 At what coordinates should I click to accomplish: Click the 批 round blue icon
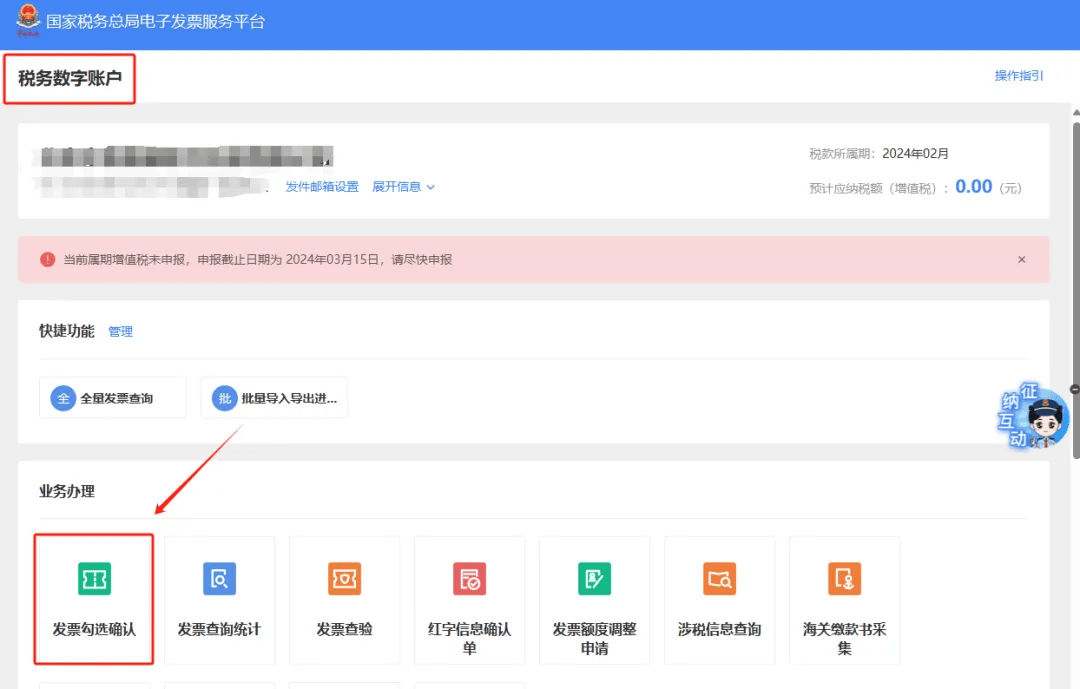pos(225,398)
